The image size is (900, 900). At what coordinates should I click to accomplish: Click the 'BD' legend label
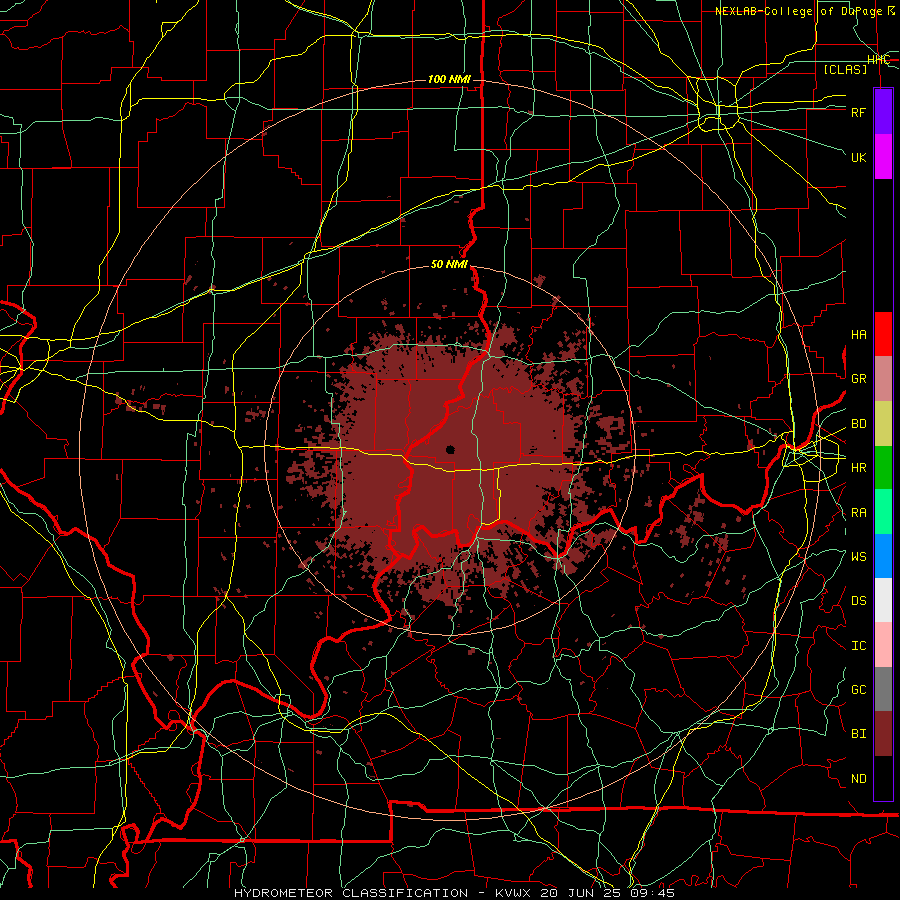859,424
